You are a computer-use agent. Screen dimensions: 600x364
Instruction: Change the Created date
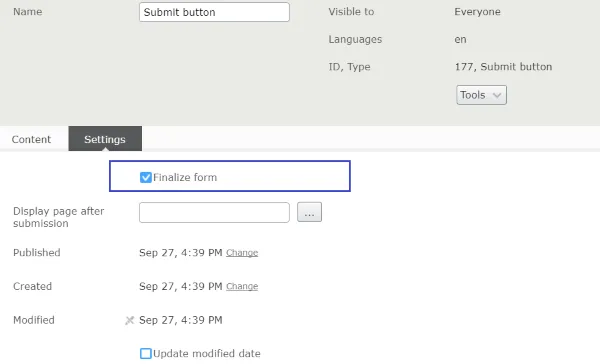pos(242,286)
